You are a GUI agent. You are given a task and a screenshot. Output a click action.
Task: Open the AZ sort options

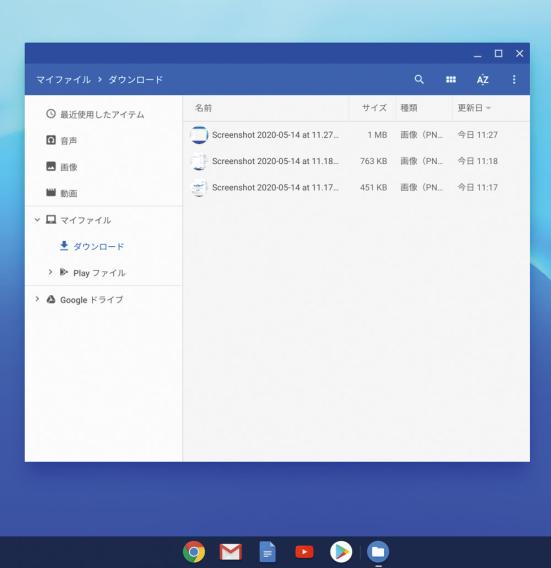(482, 79)
